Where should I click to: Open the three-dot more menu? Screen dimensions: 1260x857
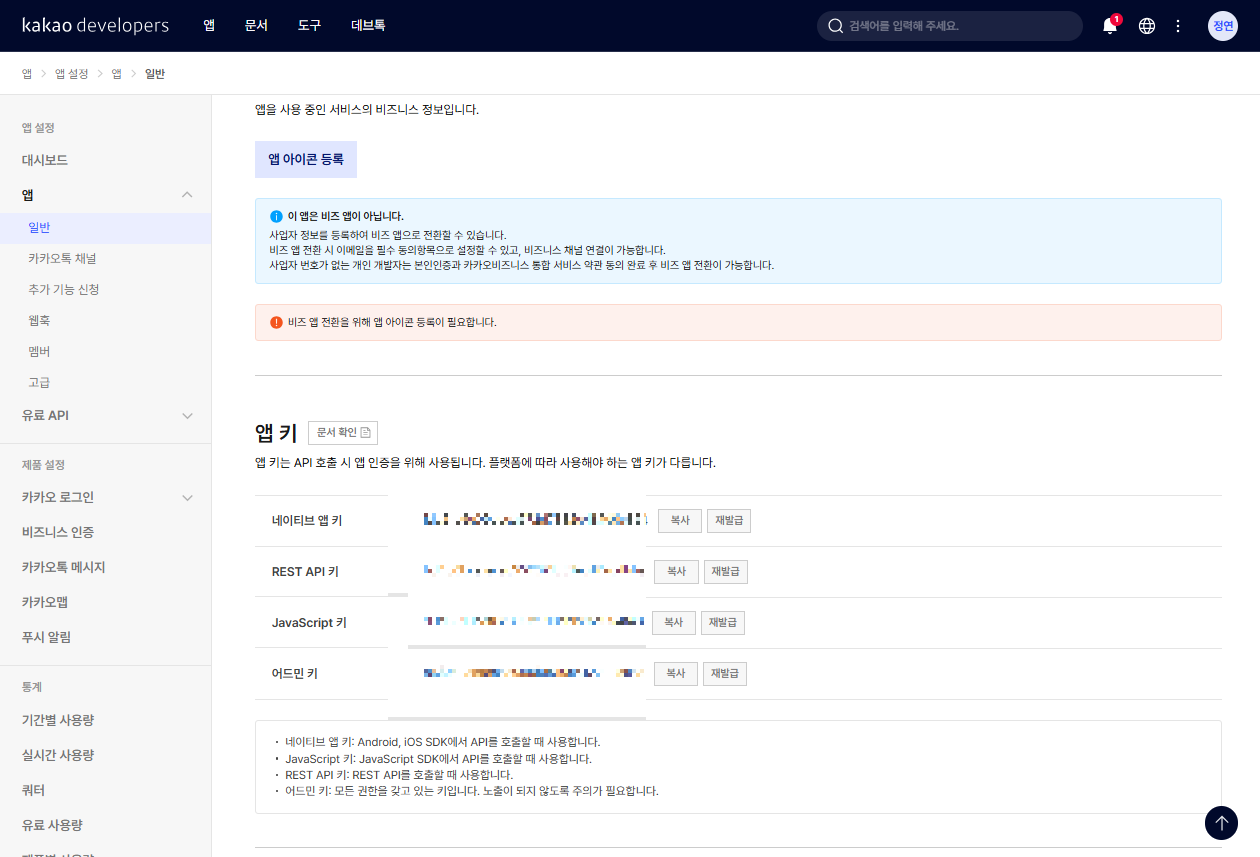(1178, 26)
